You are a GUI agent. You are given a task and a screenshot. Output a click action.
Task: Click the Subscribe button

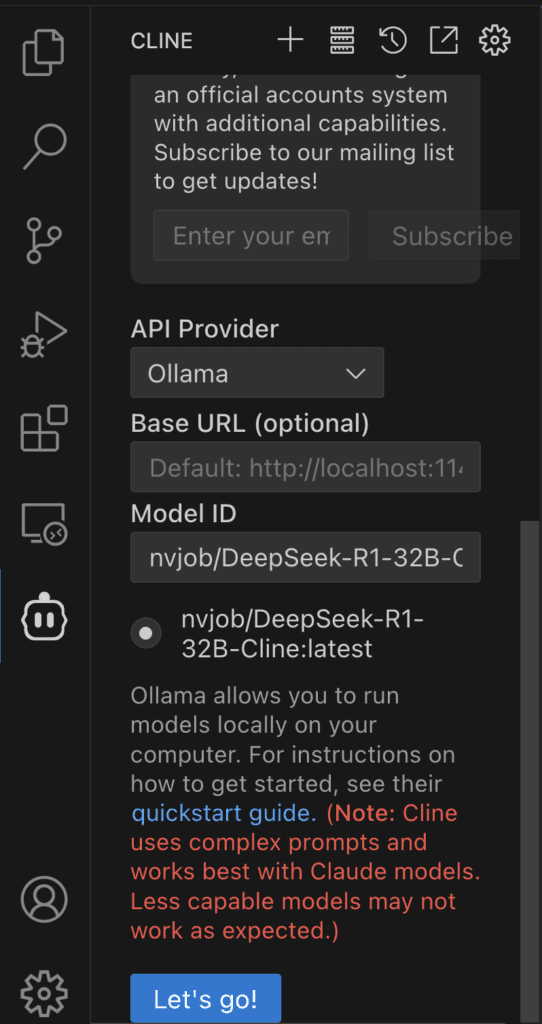[445, 235]
